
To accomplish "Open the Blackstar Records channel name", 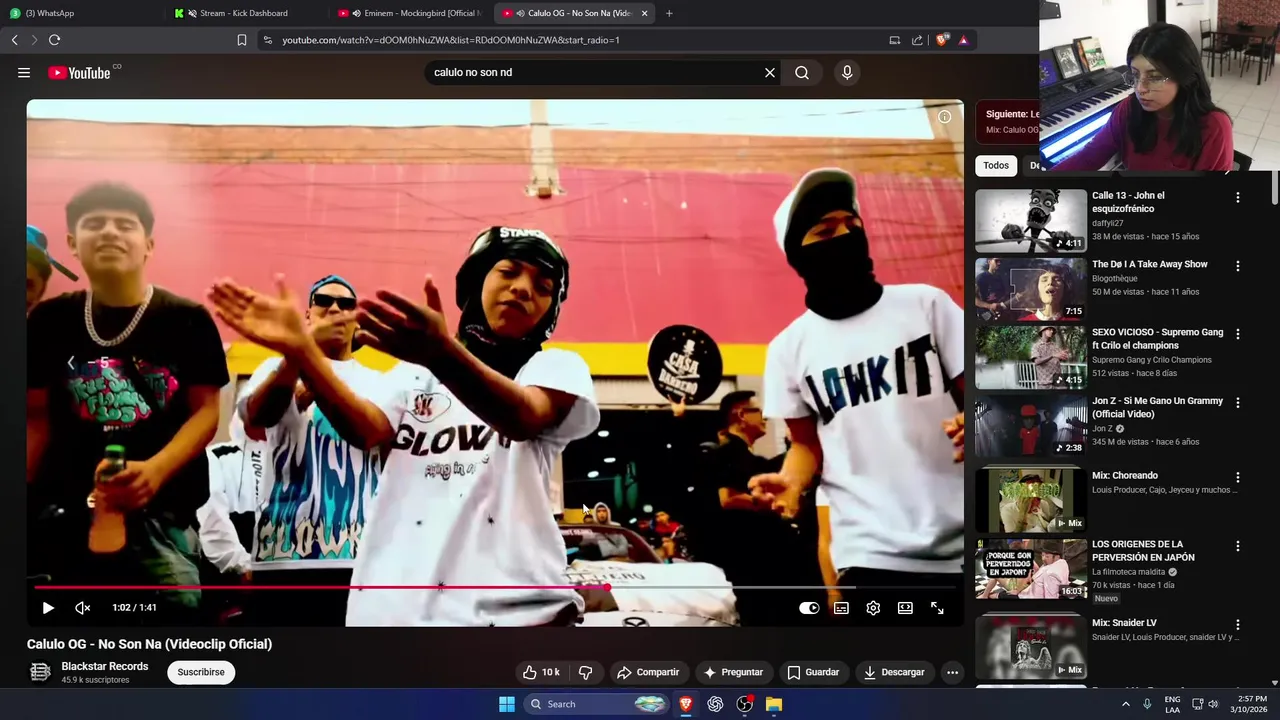I will (x=105, y=666).
